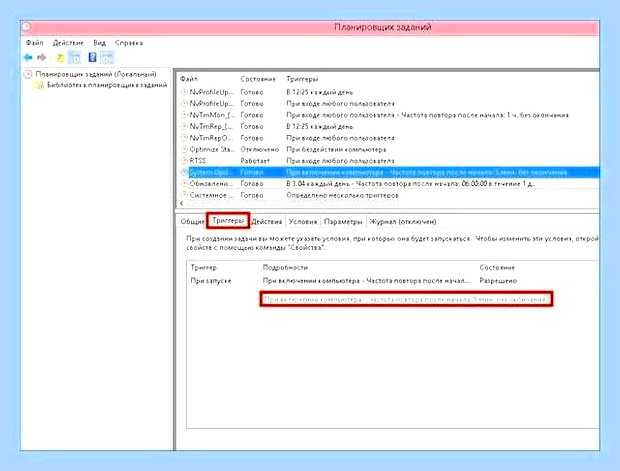
Task: Switch to the Журнал (отключен) tab
Action: (403, 221)
